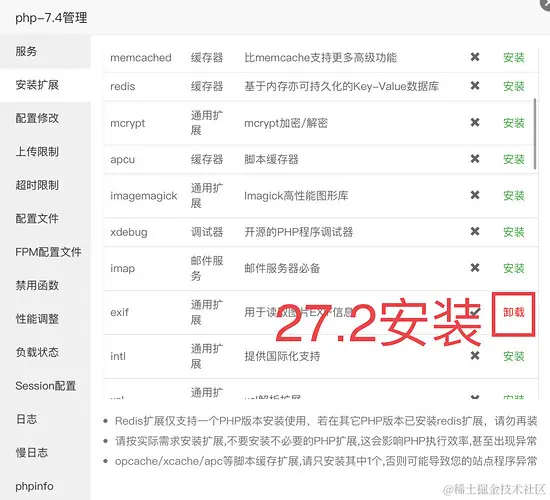Switch to the 上传限制 tab
550x500 pixels.
point(45,152)
